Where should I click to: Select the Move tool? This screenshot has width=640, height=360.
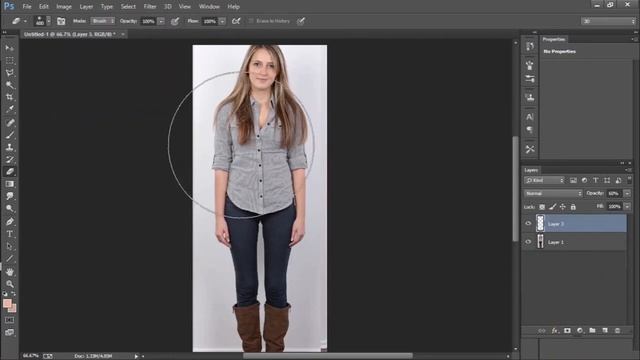[9, 48]
